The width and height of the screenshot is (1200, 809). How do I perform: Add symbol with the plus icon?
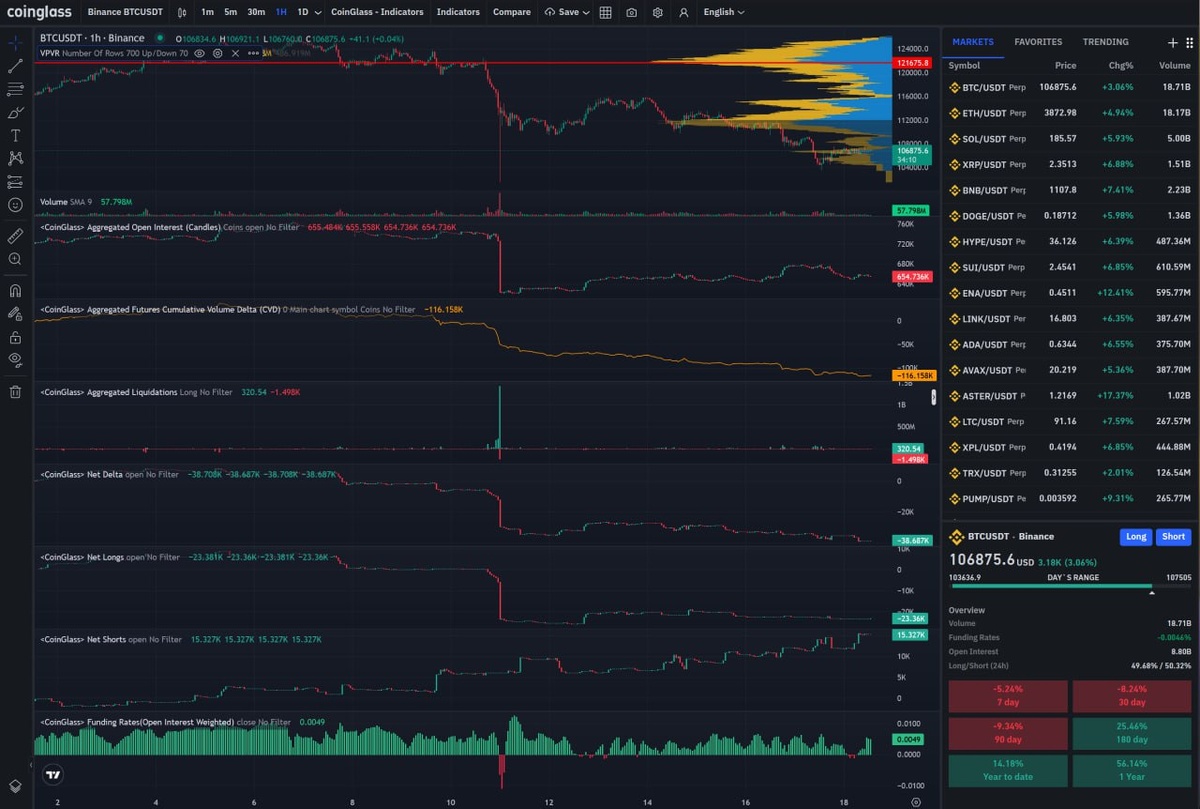[1173, 42]
